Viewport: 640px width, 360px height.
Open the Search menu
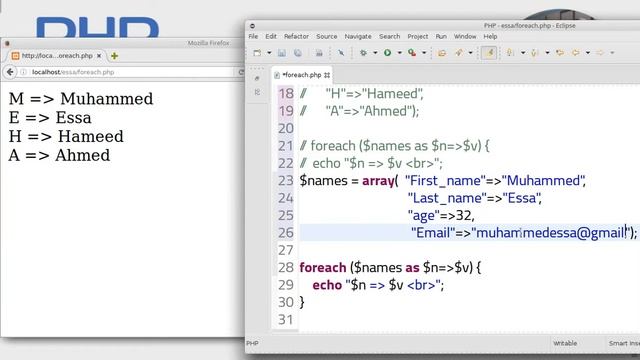389,36
